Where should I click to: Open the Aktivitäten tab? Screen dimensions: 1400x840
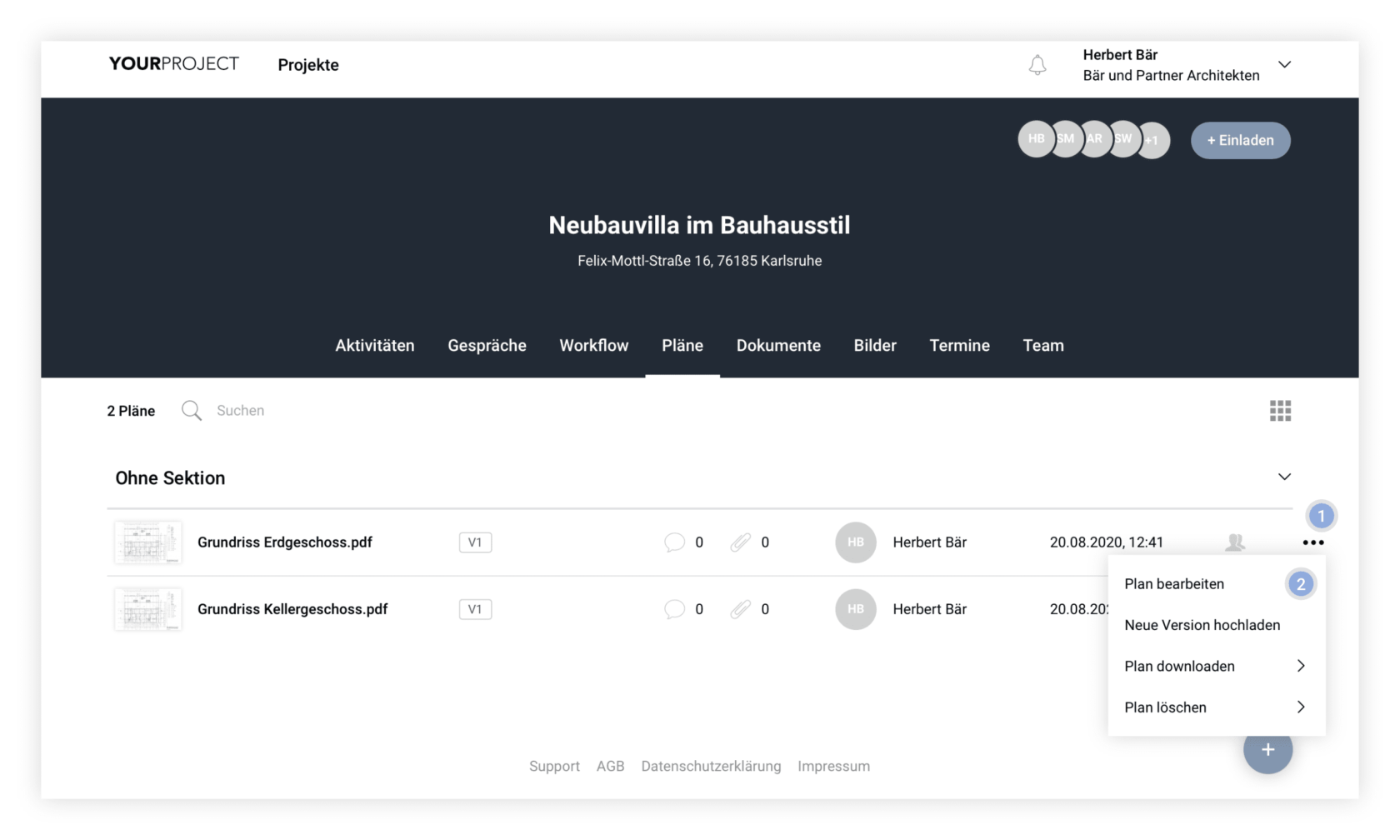coord(375,345)
